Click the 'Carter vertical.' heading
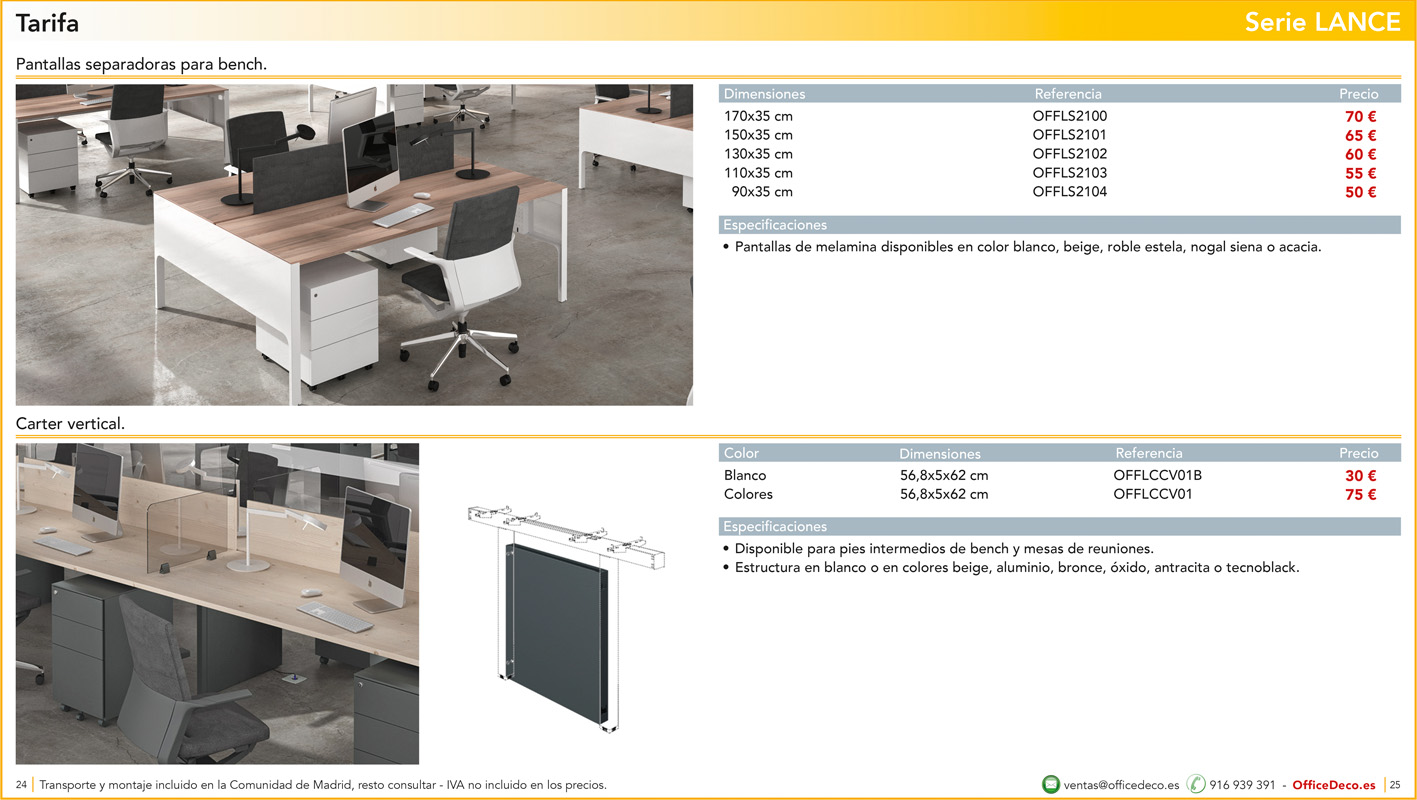This screenshot has width=1417, height=800. [x=70, y=424]
